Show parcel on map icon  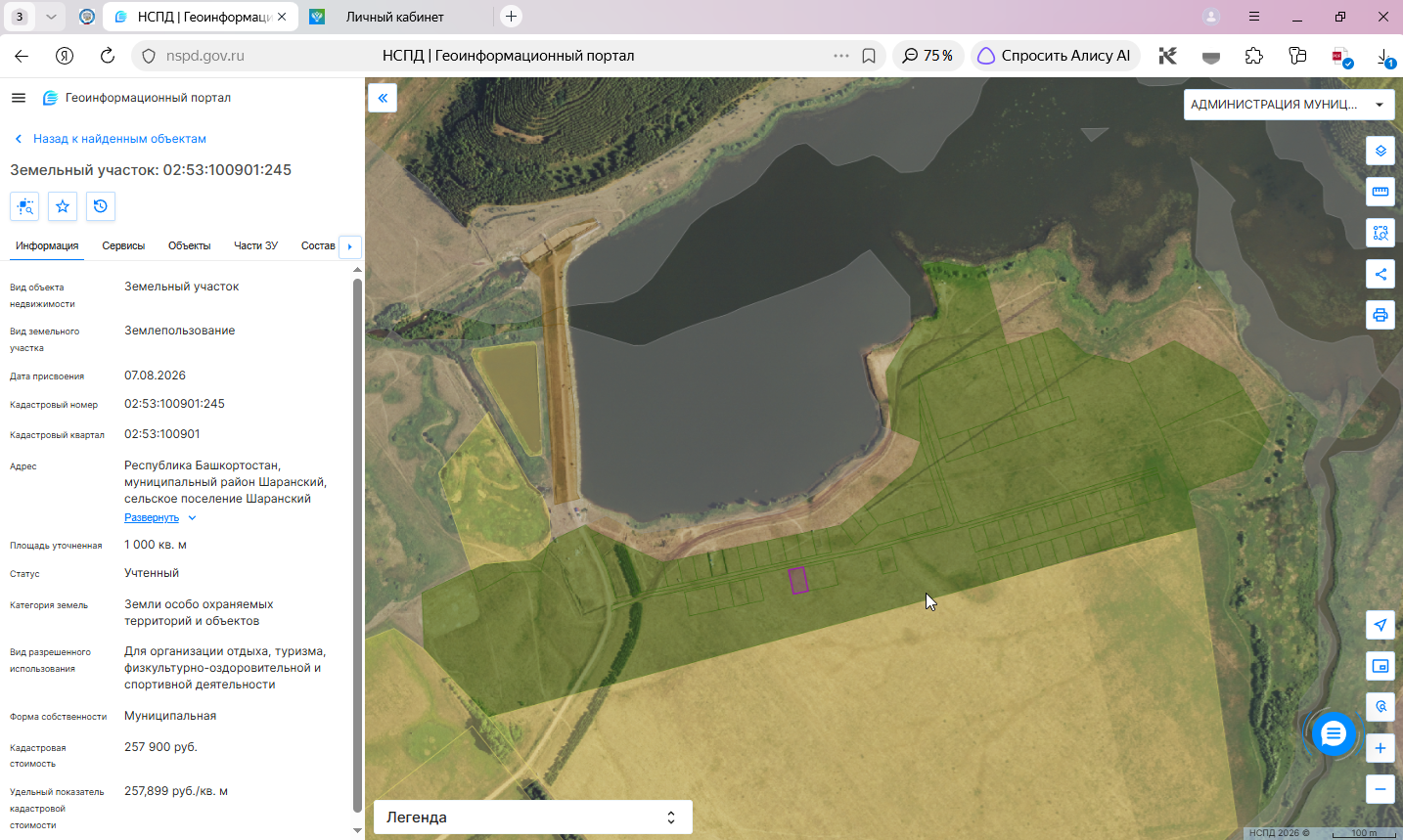point(24,206)
